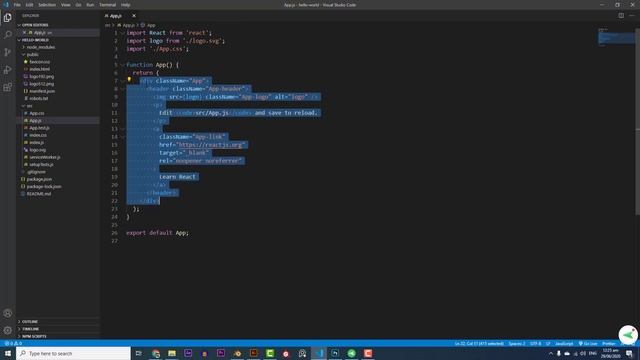Image resolution: width=640 pixels, height=360 pixels.
Task: Click the UTF-8 encoding indicator
Action: pos(536,343)
